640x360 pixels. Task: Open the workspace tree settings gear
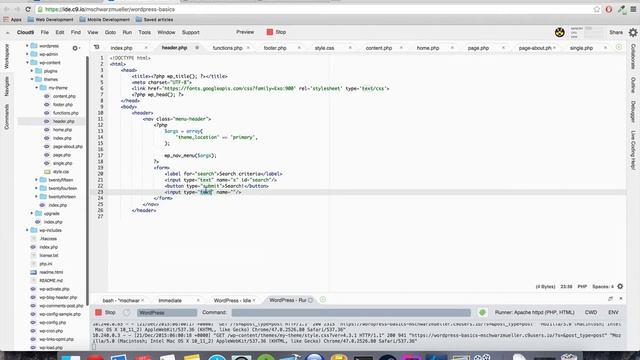click(x=75, y=48)
